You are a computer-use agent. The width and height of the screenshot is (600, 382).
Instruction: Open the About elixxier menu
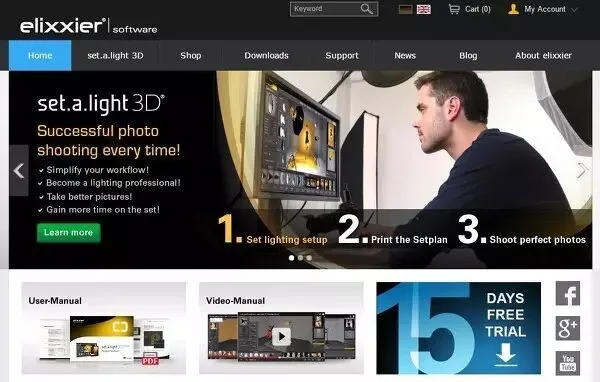[x=543, y=56]
